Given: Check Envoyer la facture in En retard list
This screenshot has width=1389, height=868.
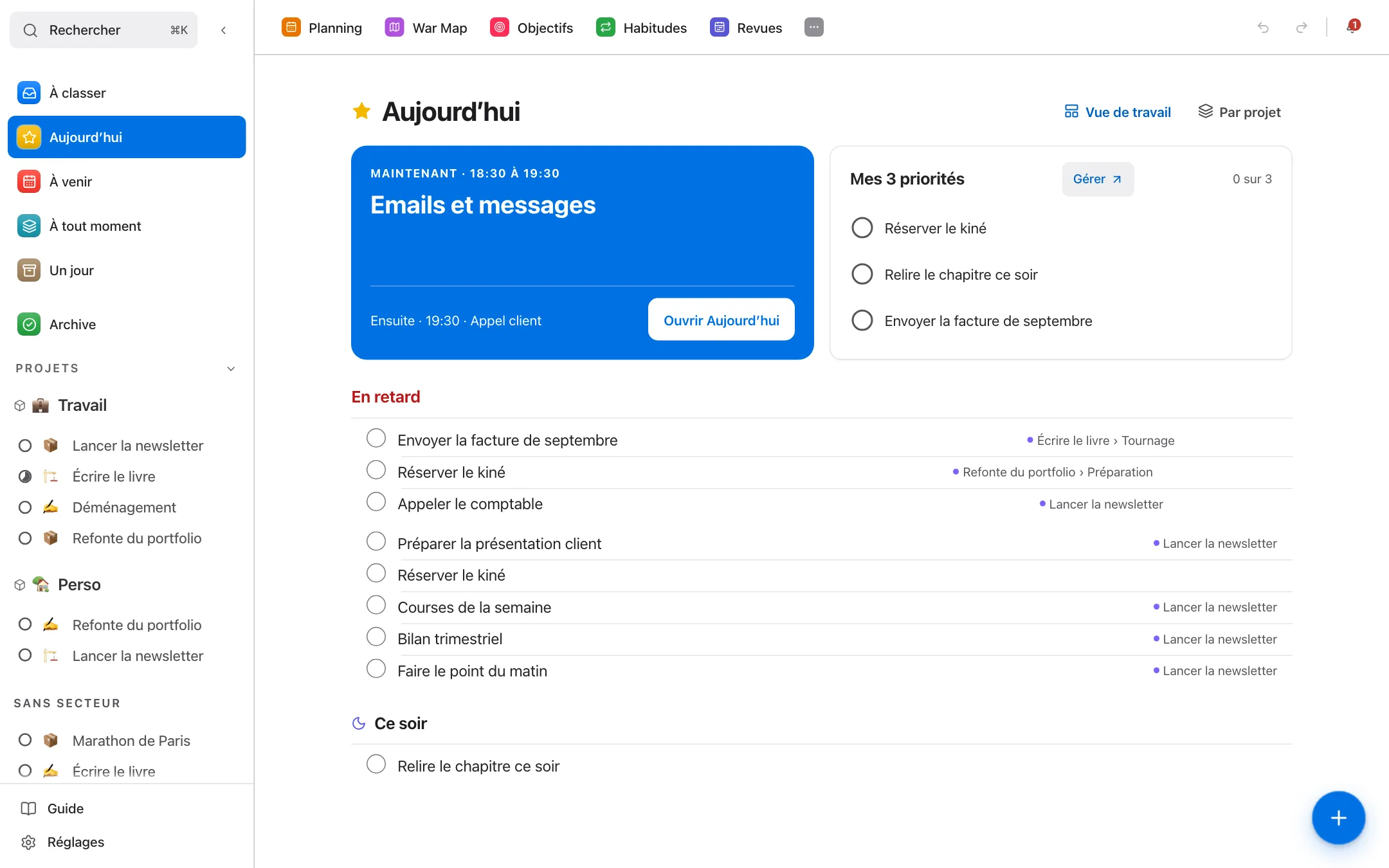Looking at the screenshot, I should click(x=376, y=439).
